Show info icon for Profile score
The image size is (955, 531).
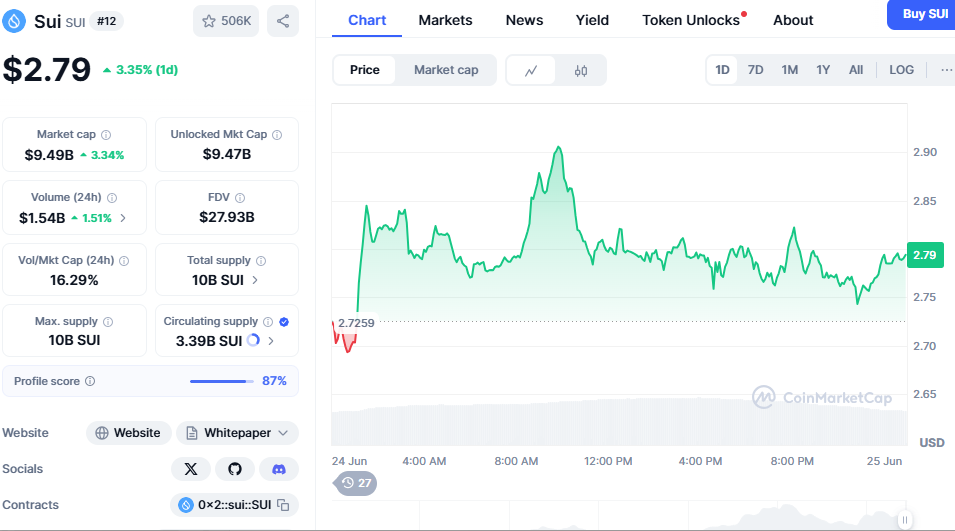point(90,381)
